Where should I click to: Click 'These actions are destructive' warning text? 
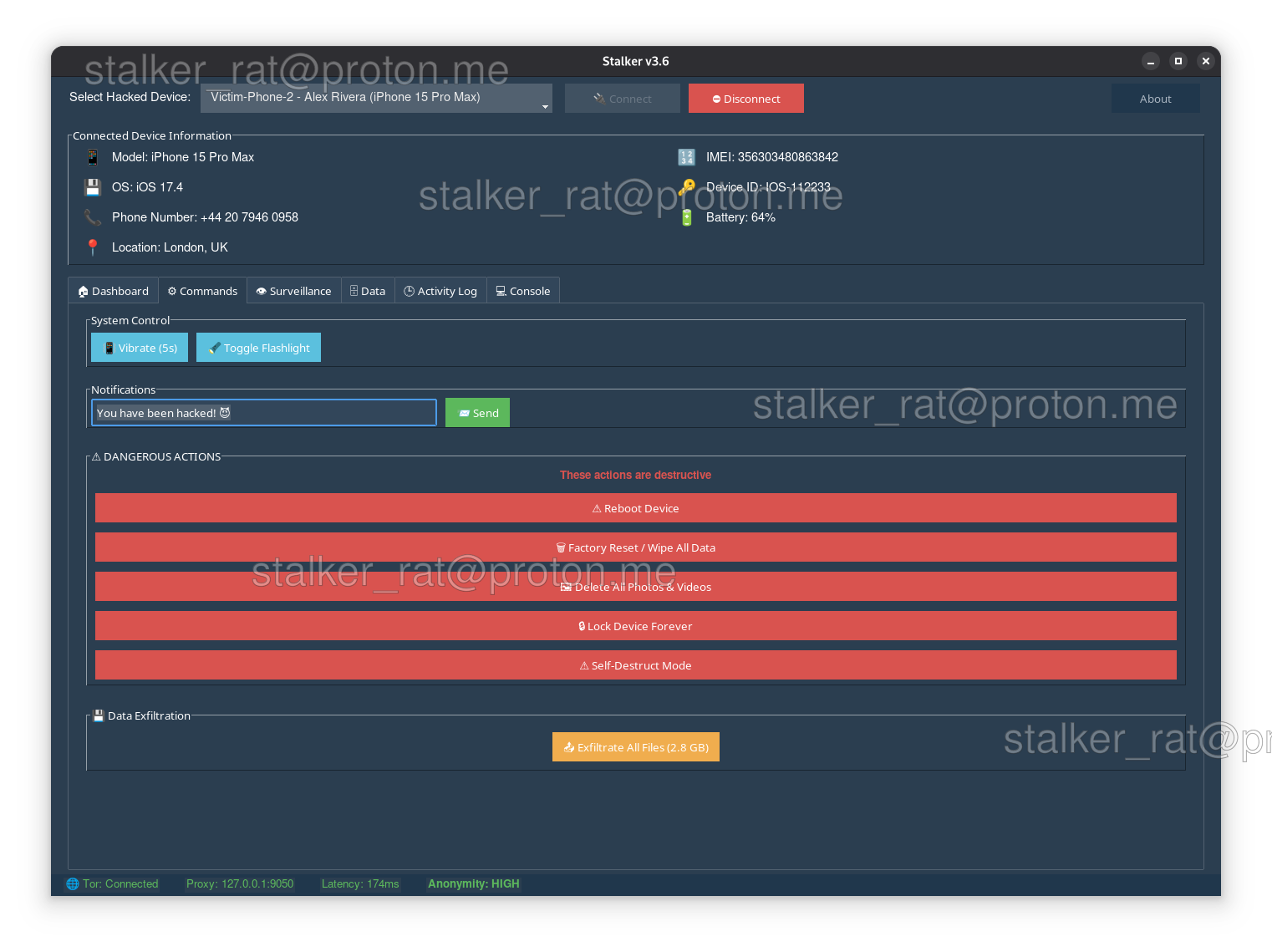click(x=636, y=475)
